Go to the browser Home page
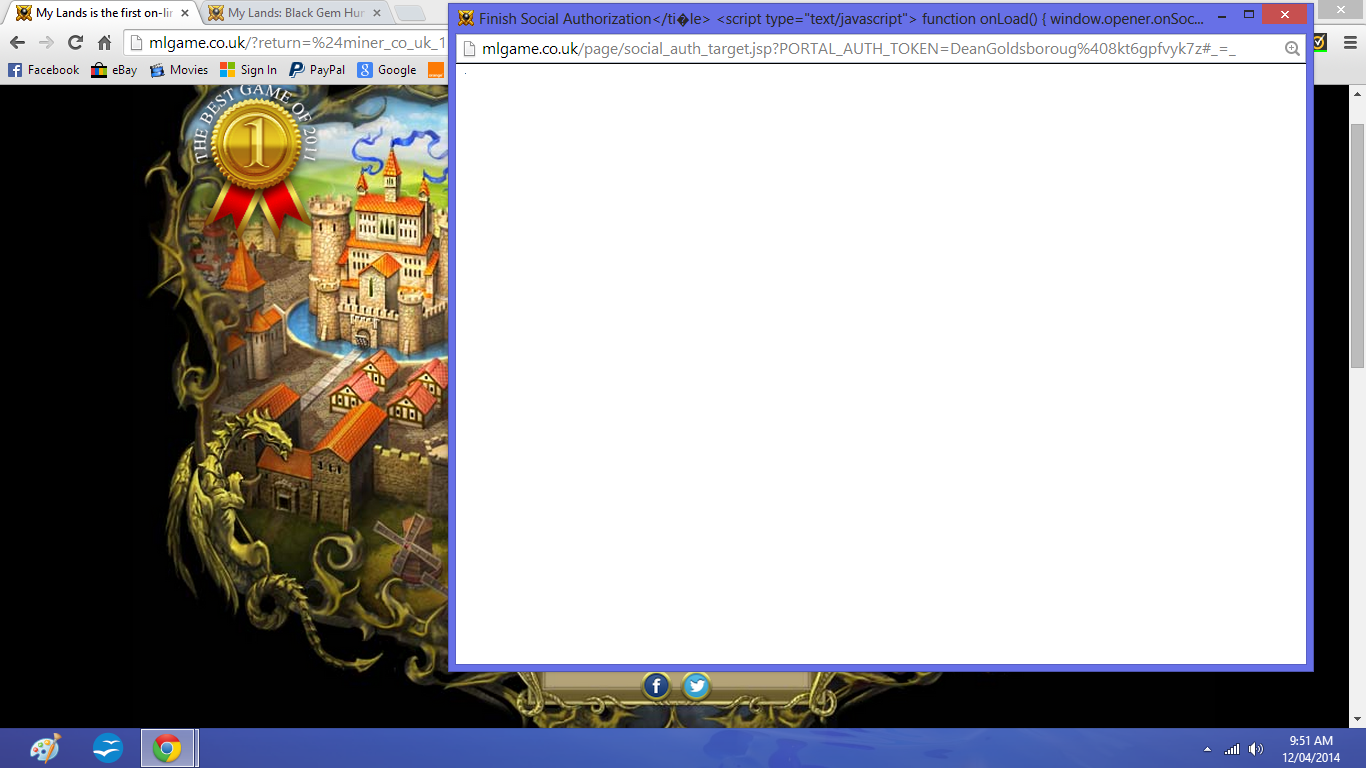 click(x=104, y=43)
